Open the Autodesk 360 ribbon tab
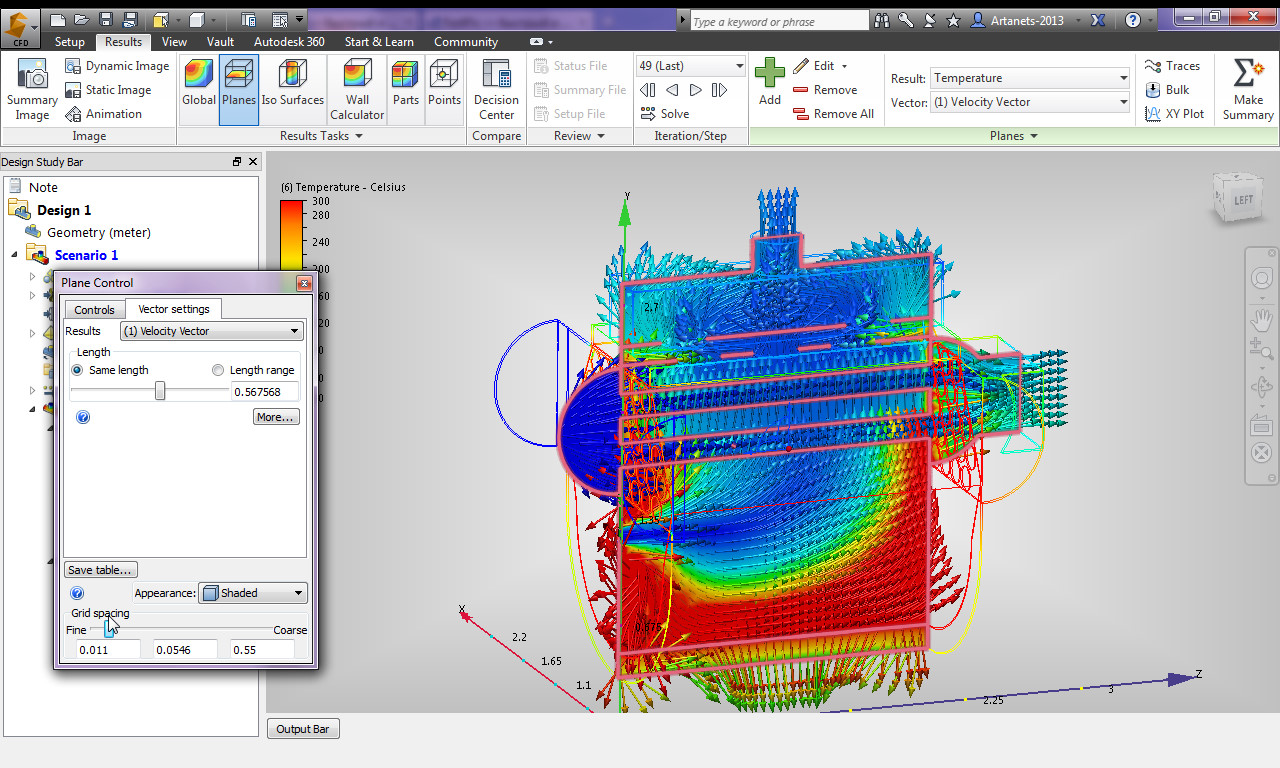The height and width of the screenshot is (768, 1280). [x=289, y=42]
